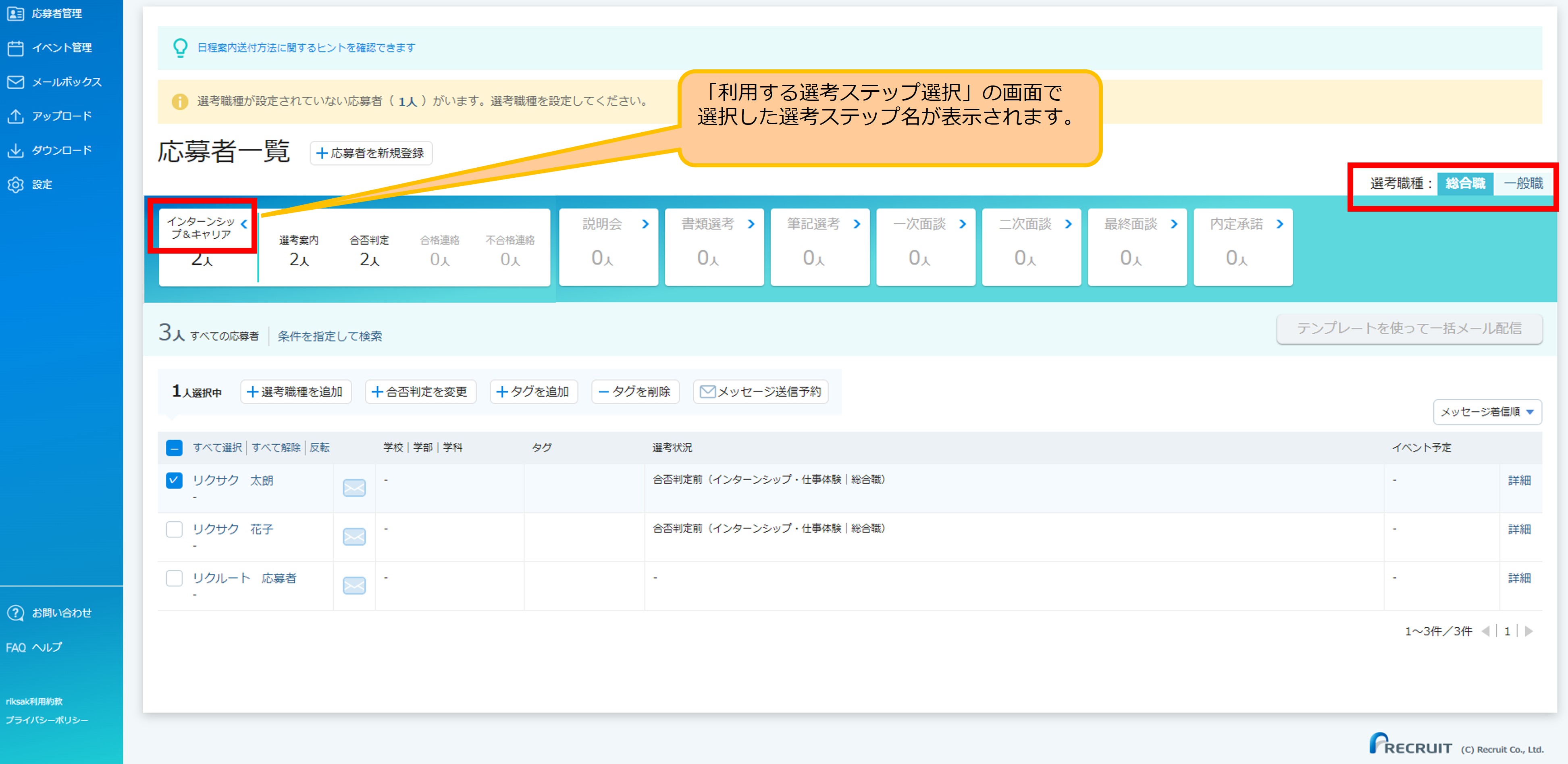This screenshot has width=1568, height=764.
Task: Click 応募者を新規登録 button
Action: click(x=371, y=153)
